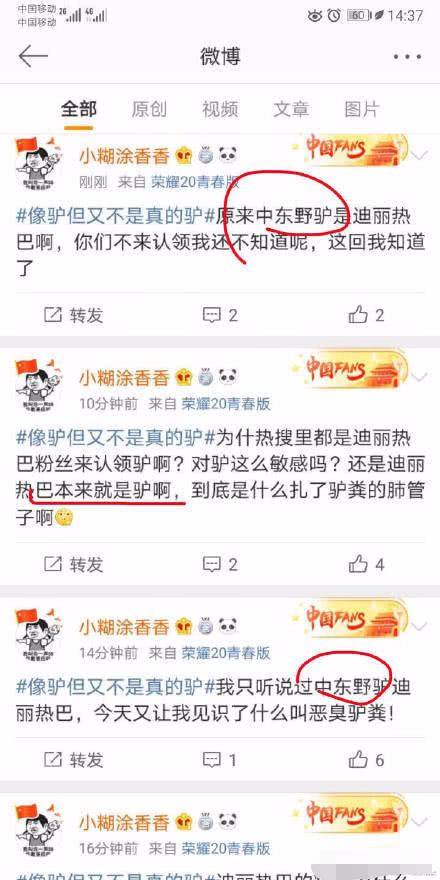The height and width of the screenshot is (880, 440).
Task: Open comment icon on second post
Action: click(x=212, y=564)
